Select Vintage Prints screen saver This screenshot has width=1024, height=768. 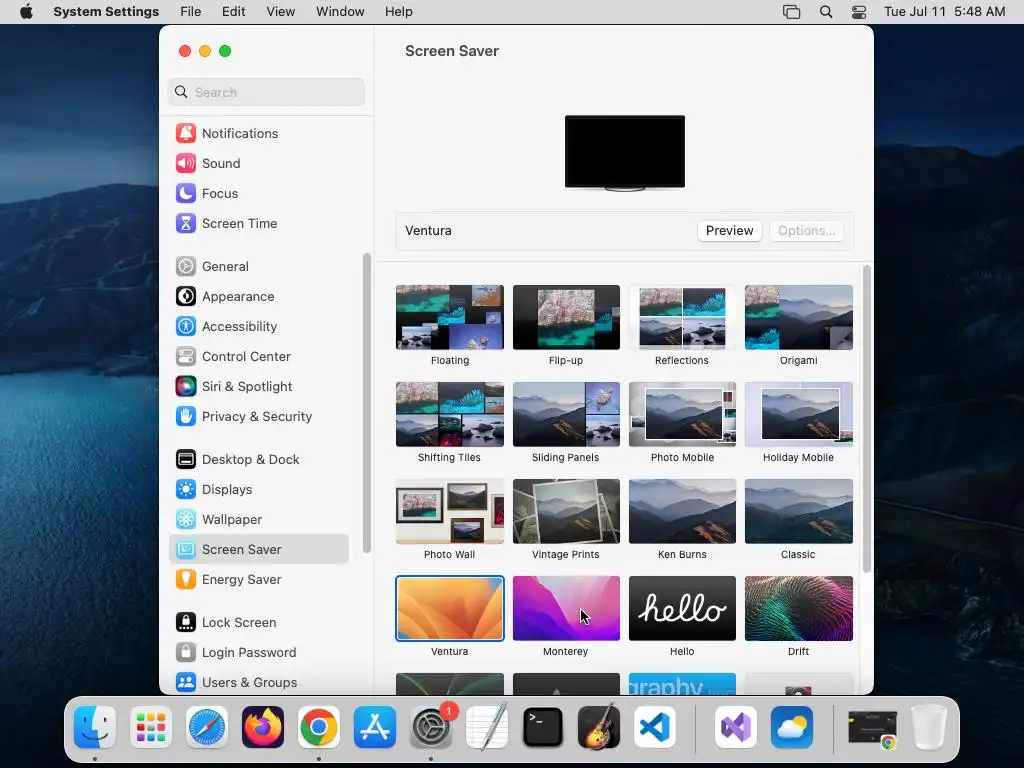click(x=566, y=511)
